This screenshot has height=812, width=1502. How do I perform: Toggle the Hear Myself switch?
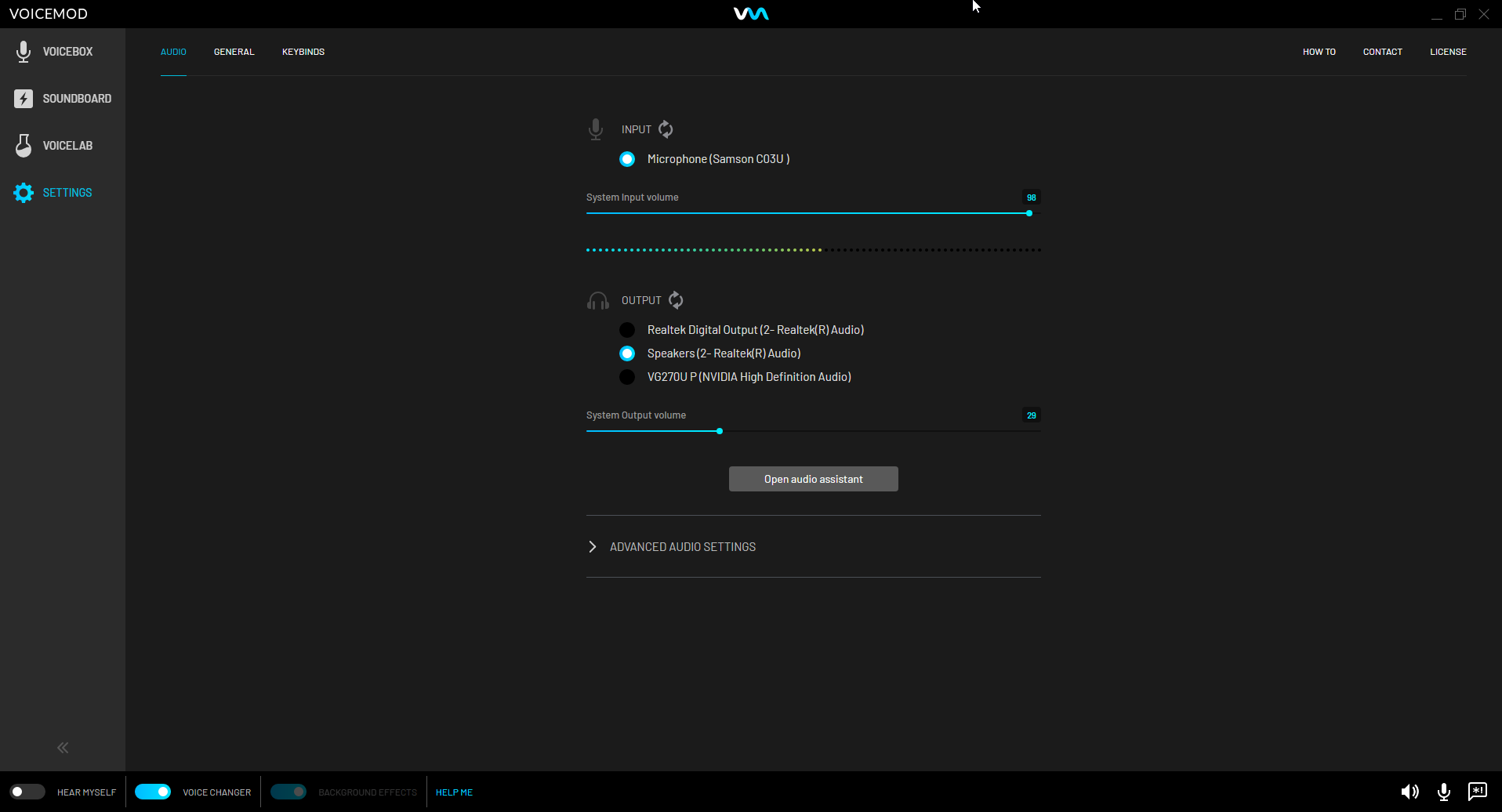point(27,792)
